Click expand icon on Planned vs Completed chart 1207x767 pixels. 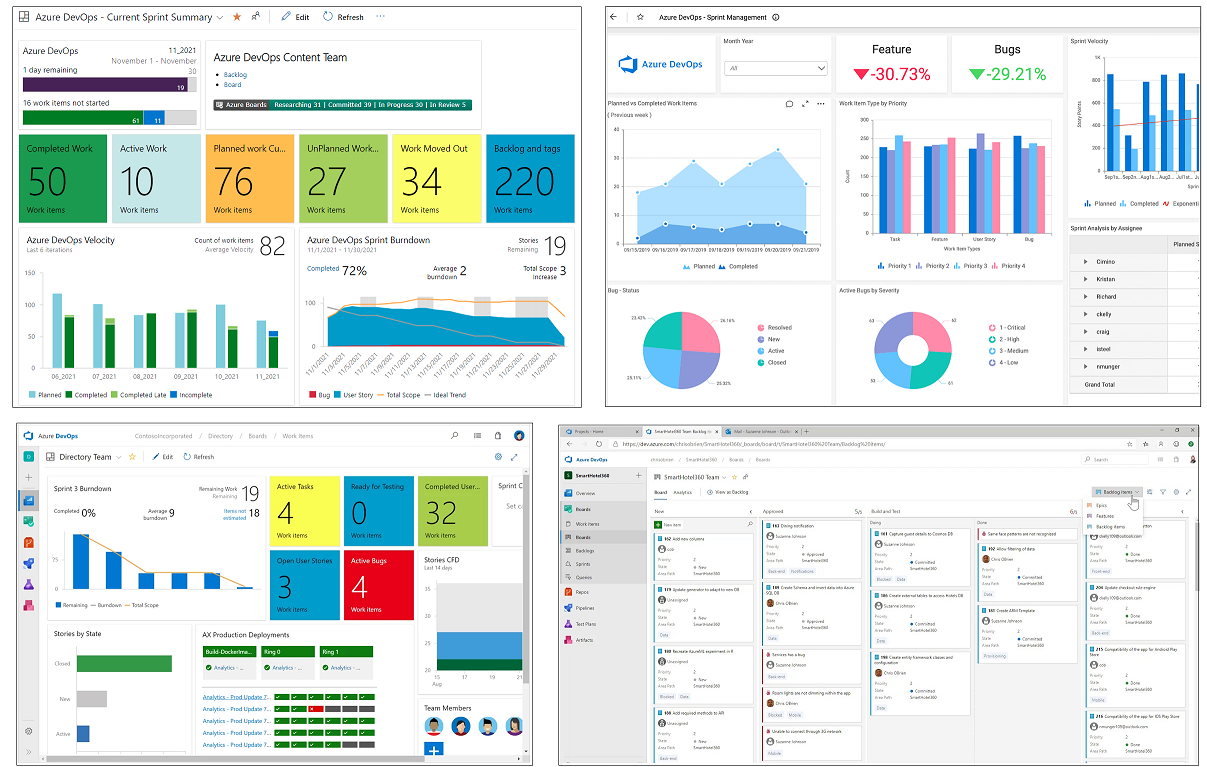[x=805, y=103]
